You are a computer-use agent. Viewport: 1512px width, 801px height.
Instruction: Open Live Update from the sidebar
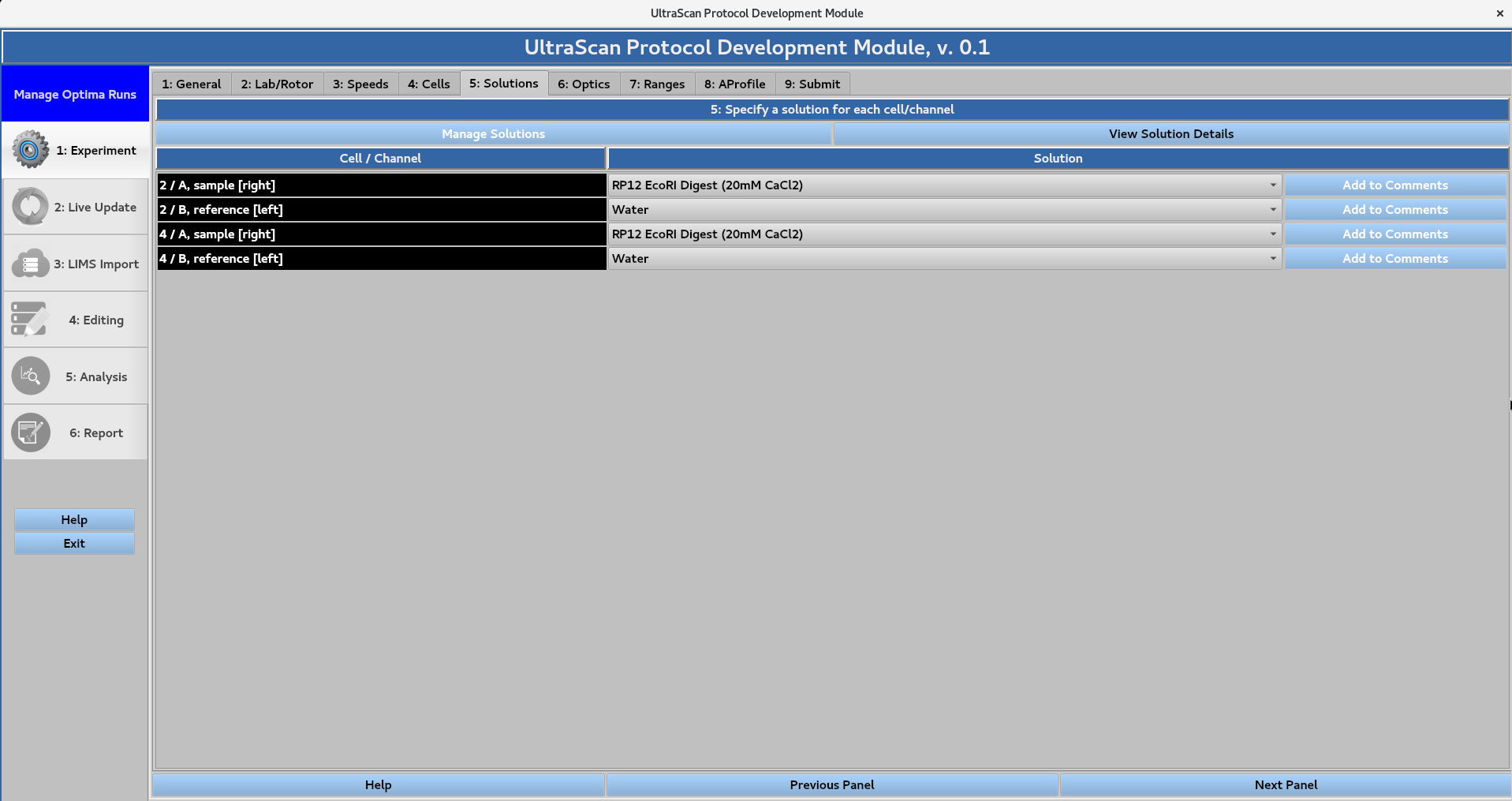coord(30,206)
